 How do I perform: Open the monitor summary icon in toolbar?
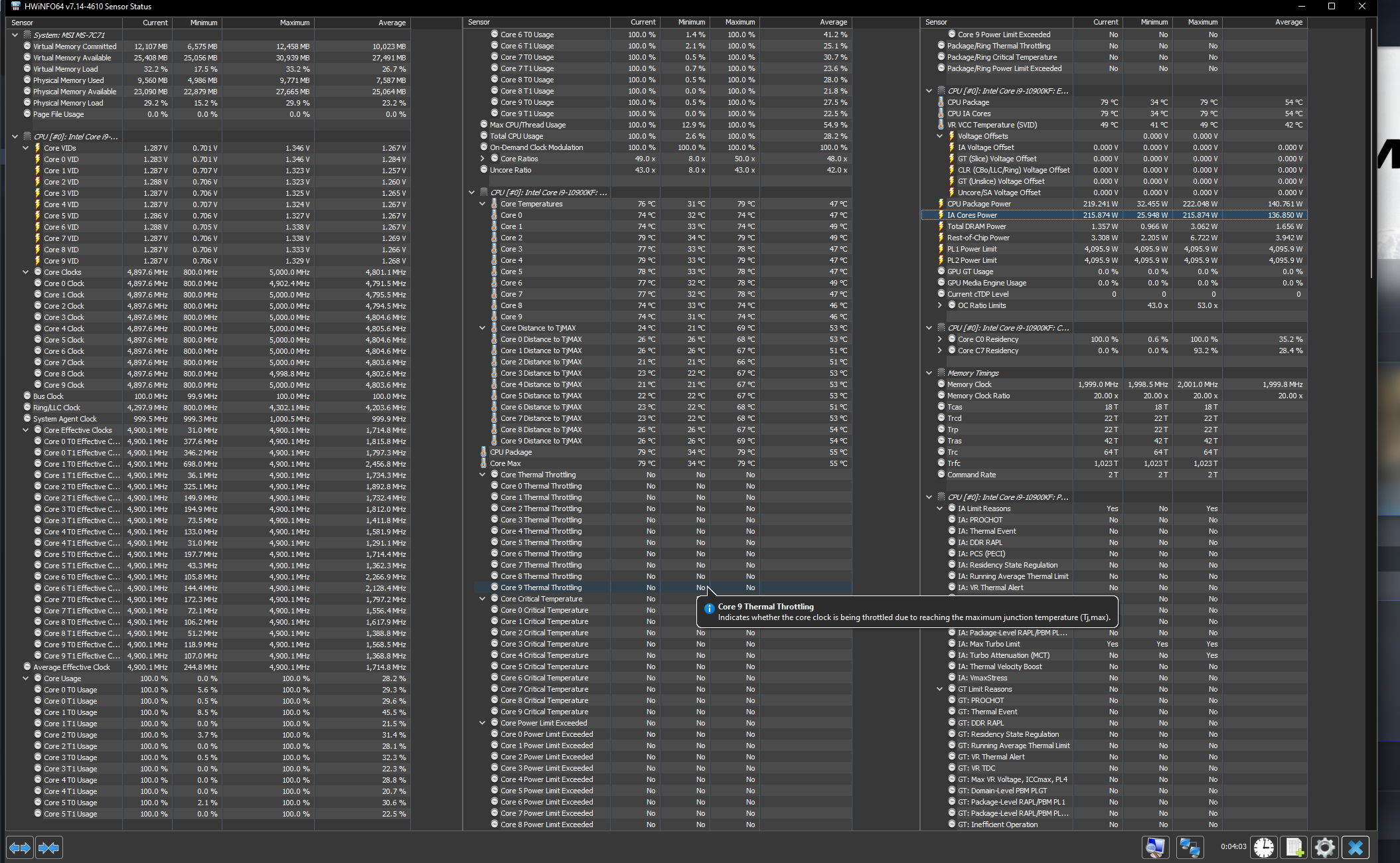(1155, 848)
